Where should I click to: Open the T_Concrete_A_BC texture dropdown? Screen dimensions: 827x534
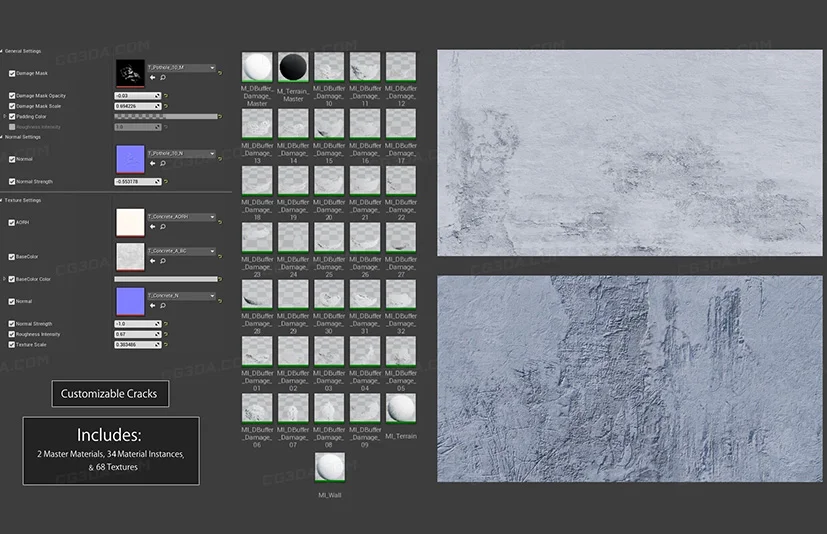point(181,251)
